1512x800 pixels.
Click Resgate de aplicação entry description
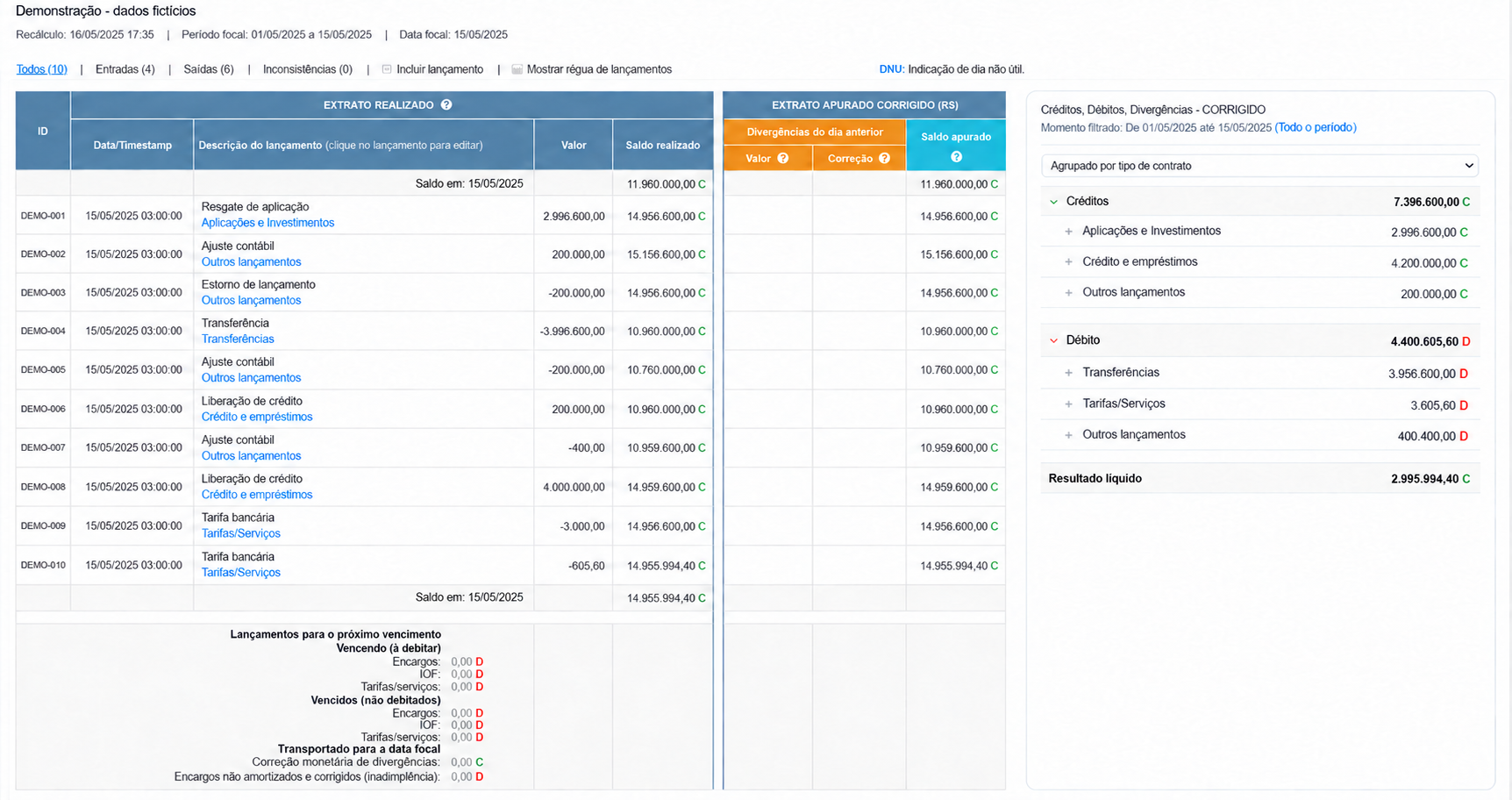coord(255,207)
